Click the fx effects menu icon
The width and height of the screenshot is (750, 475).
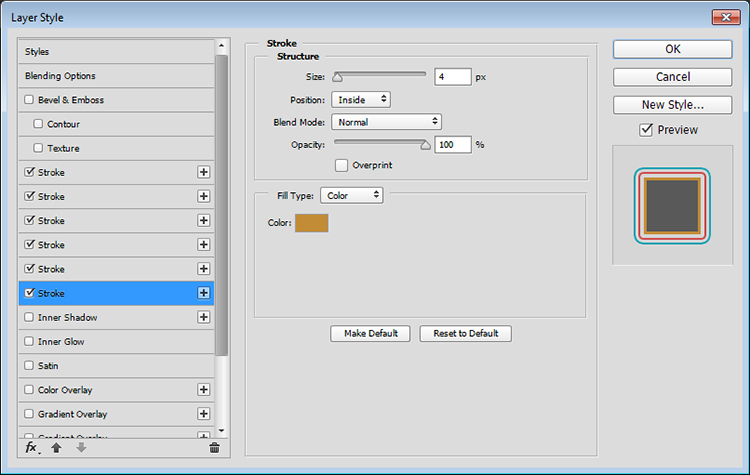click(32, 449)
